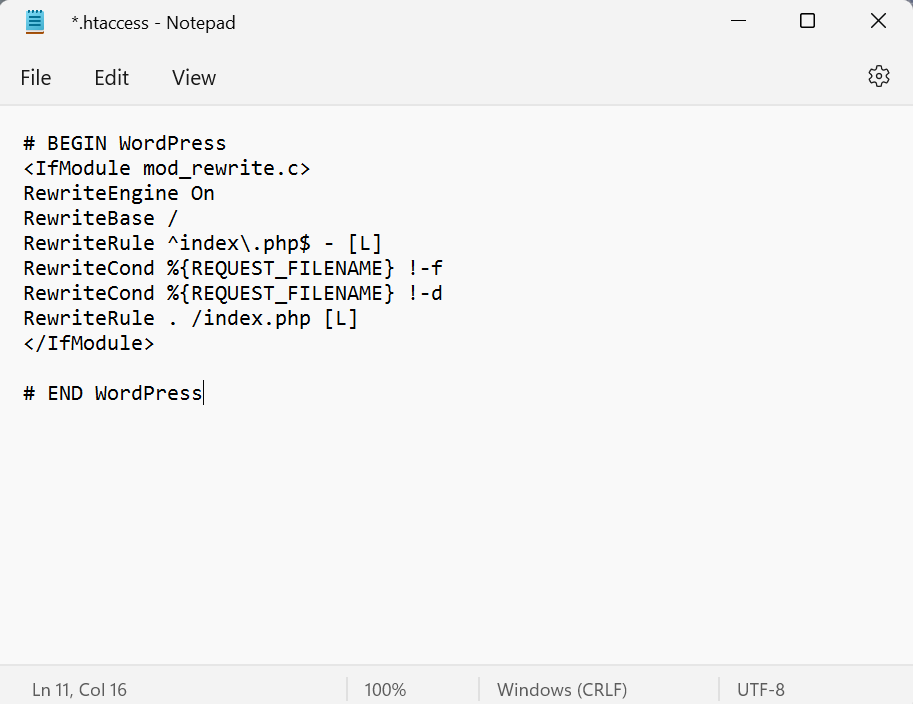
Task: Click the Windows (CRLF) line ending indicator
Action: pos(561,689)
